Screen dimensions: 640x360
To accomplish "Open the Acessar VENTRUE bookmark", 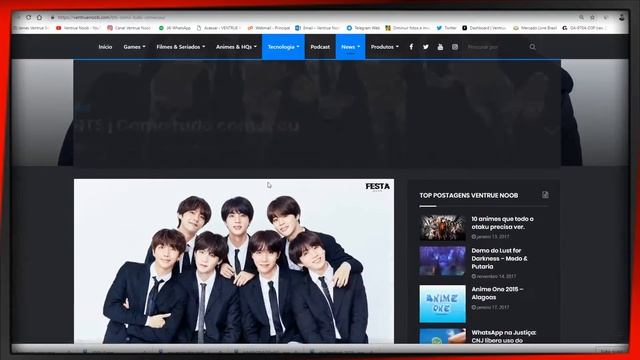I will pos(218,28).
